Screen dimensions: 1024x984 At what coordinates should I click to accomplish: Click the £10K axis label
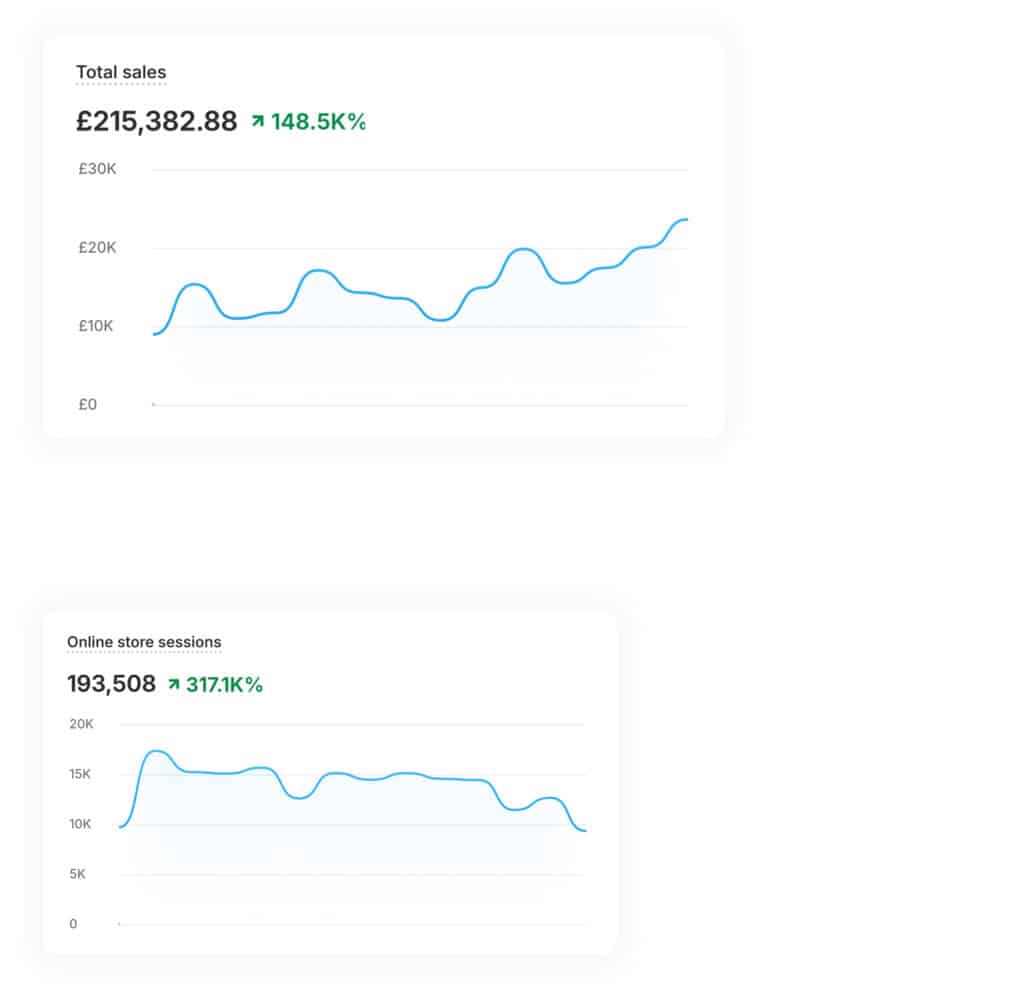point(96,326)
